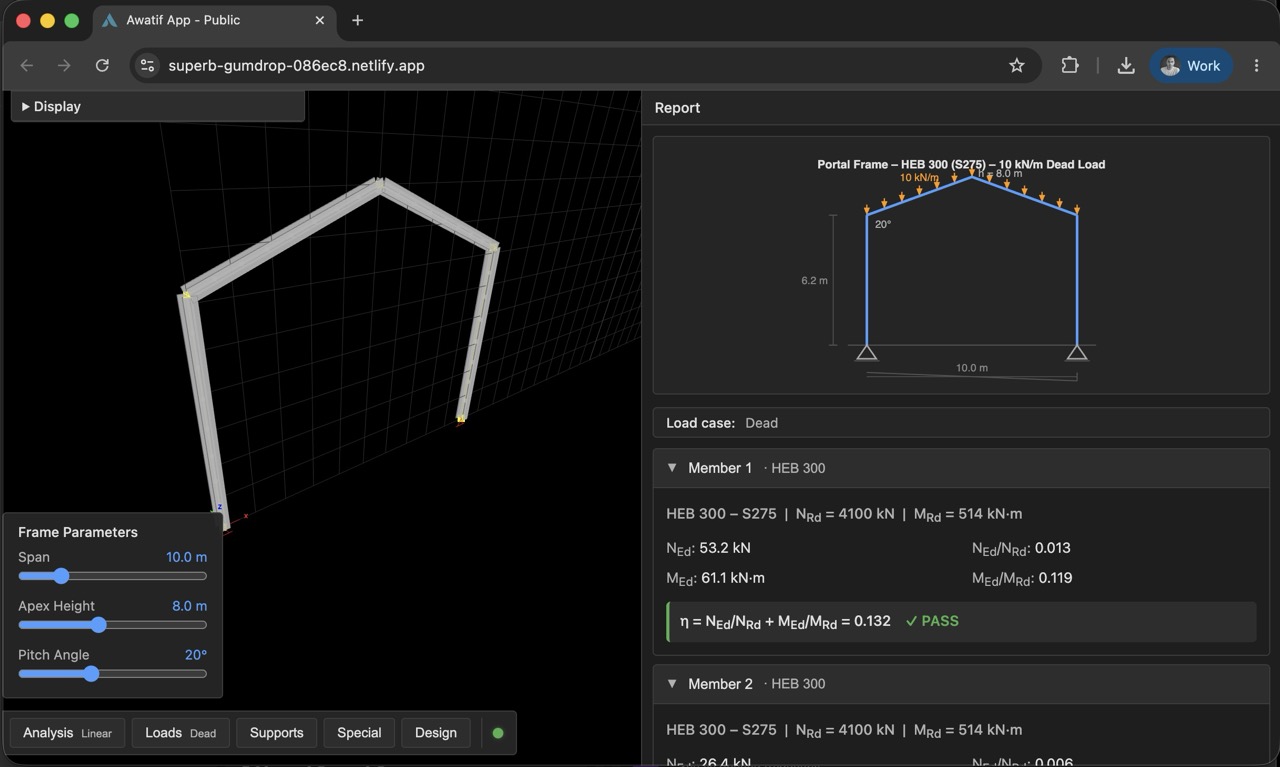Click left pinned support in report diagram

[867, 352]
